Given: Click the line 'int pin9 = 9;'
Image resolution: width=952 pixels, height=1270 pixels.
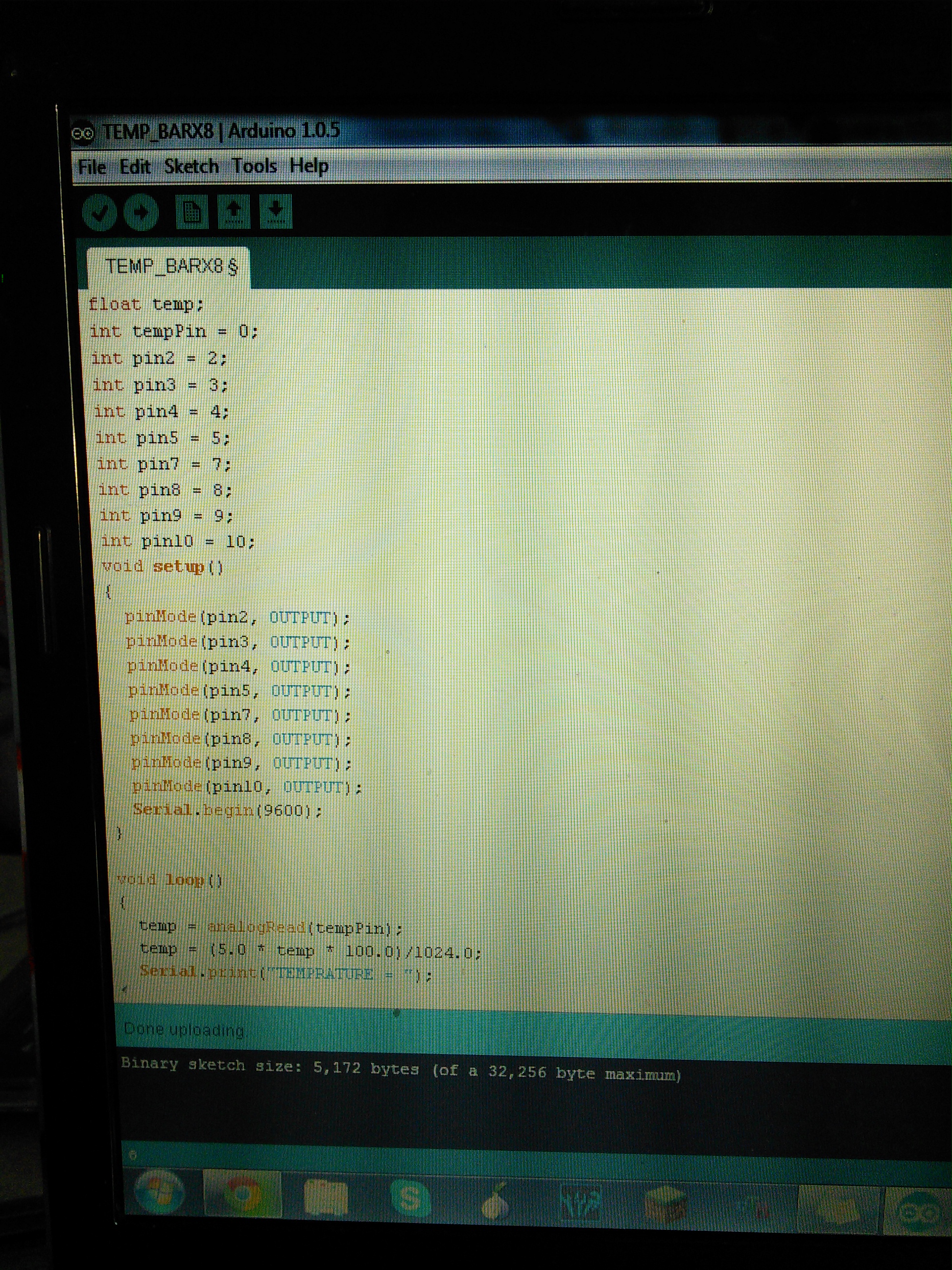Looking at the screenshot, I should click(x=167, y=515).
